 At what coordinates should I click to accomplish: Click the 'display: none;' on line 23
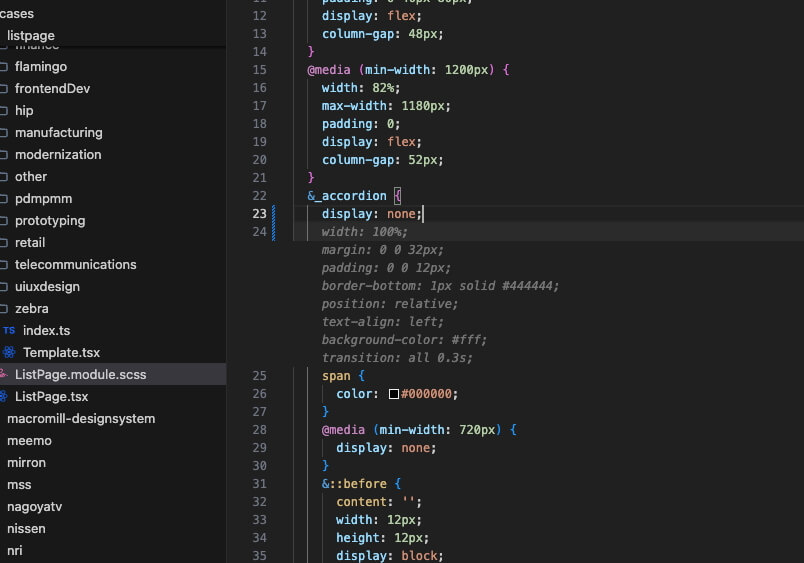click(x=372, y=214)
